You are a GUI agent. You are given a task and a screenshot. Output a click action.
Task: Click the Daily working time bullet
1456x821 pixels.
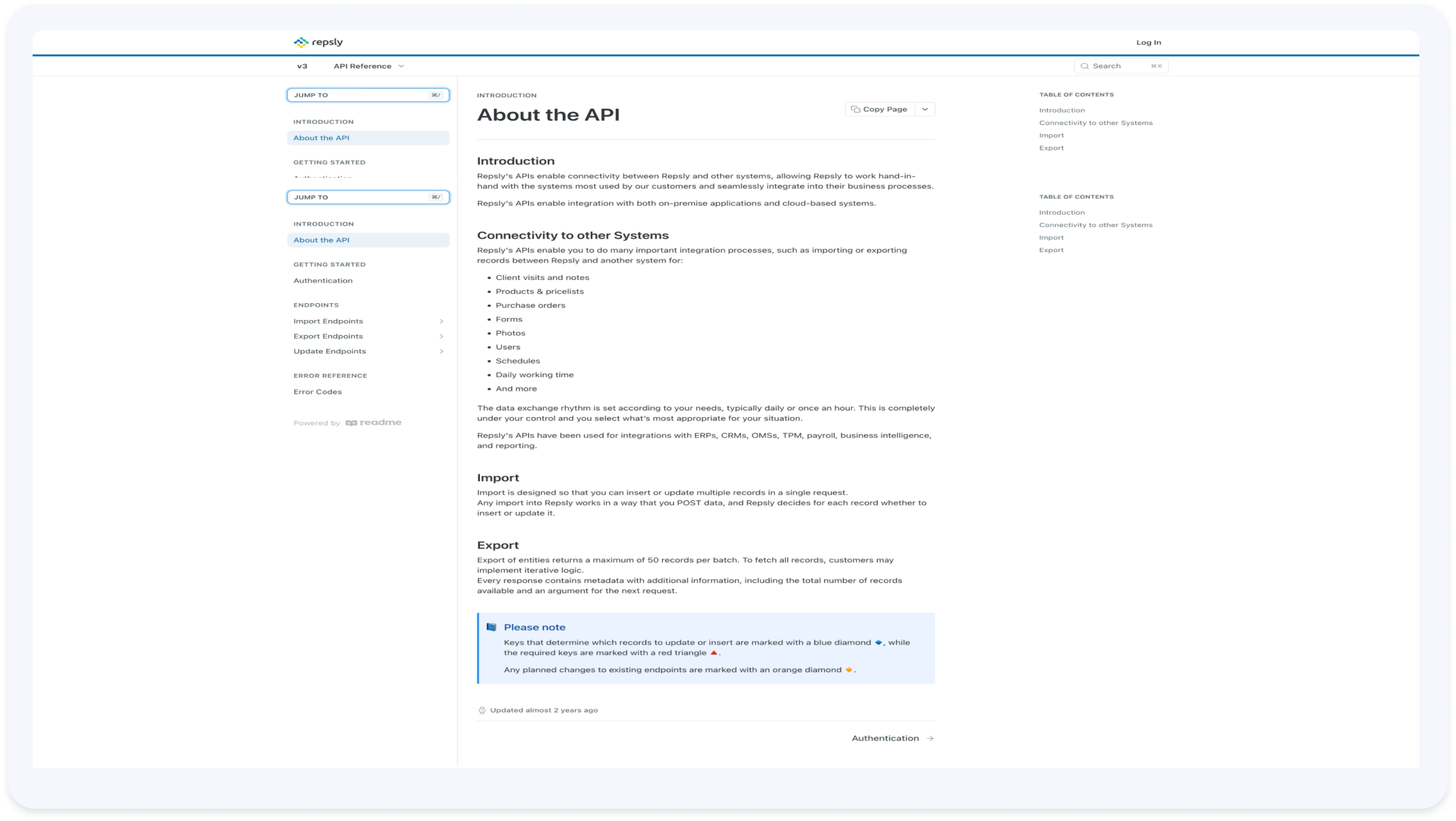pos(534,374)
